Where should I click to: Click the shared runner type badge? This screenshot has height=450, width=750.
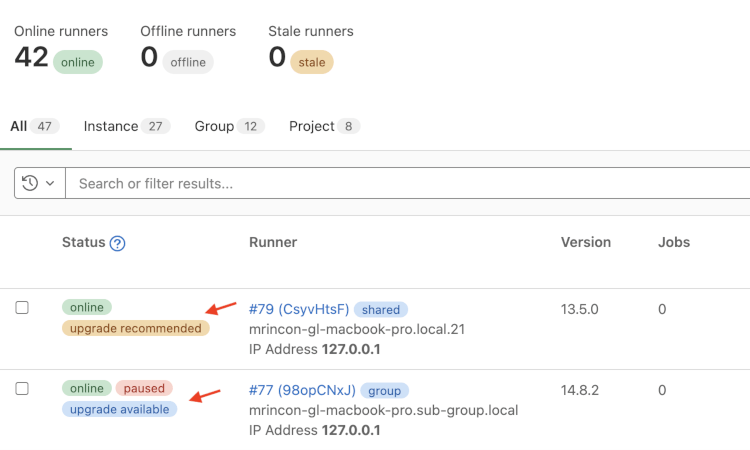(380, 310)
